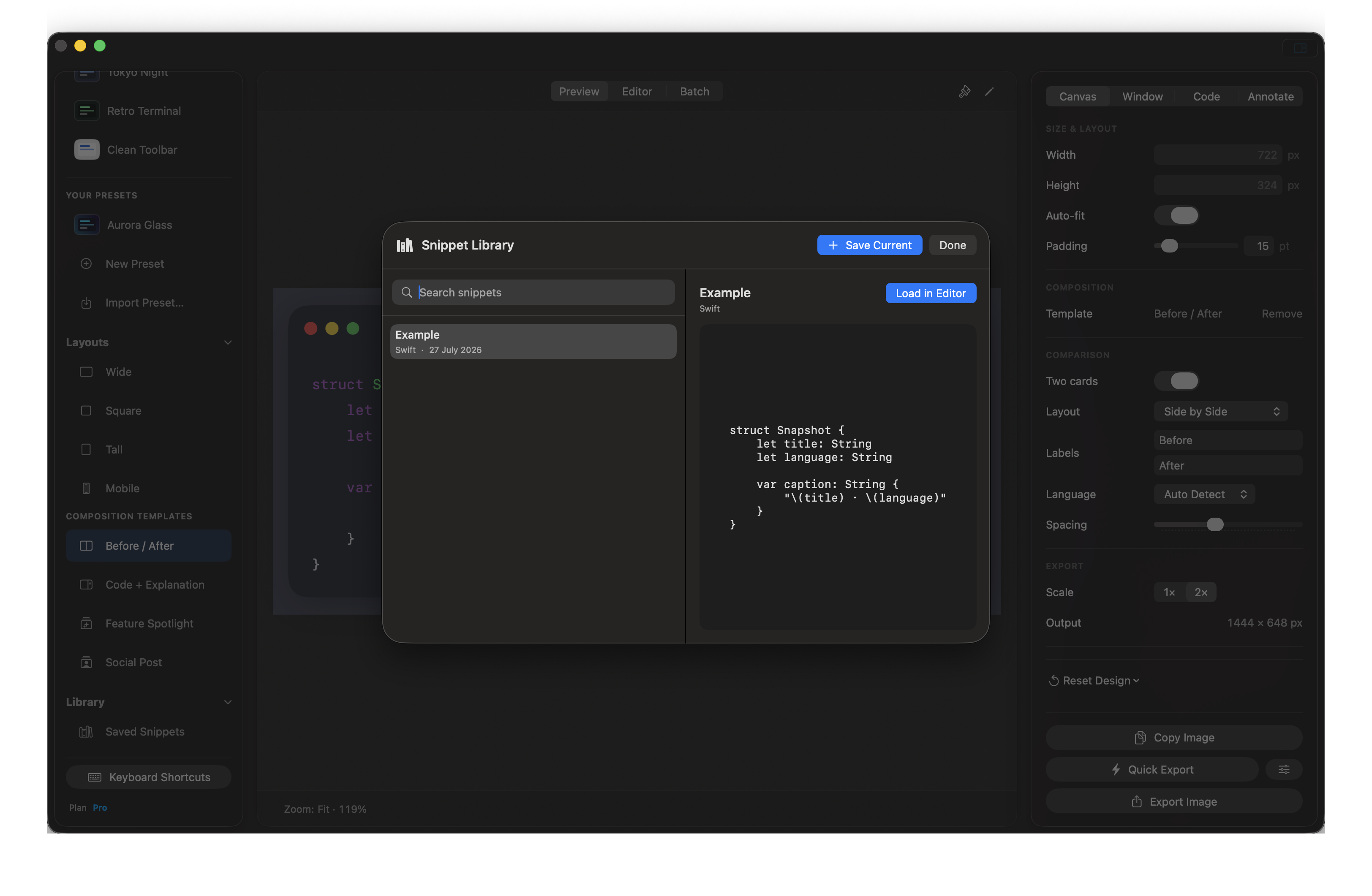Viewport: 1372px width, 896px height.
Task: Click the Height value field
Action: coord(1217,185)
